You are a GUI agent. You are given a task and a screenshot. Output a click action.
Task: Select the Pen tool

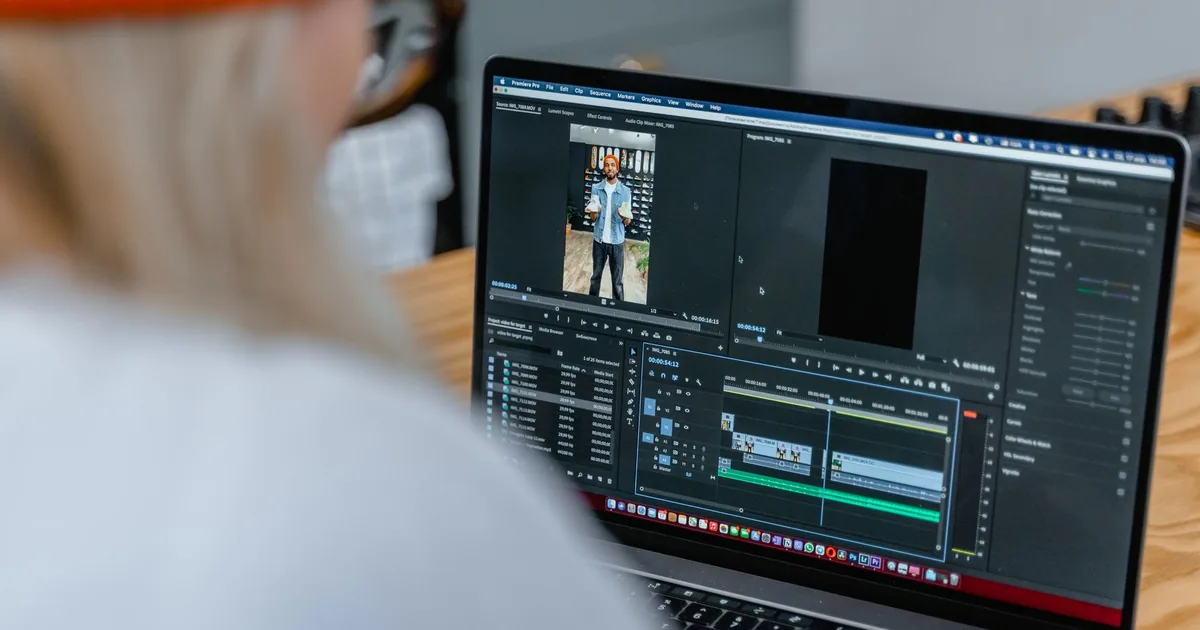(630, 402)
